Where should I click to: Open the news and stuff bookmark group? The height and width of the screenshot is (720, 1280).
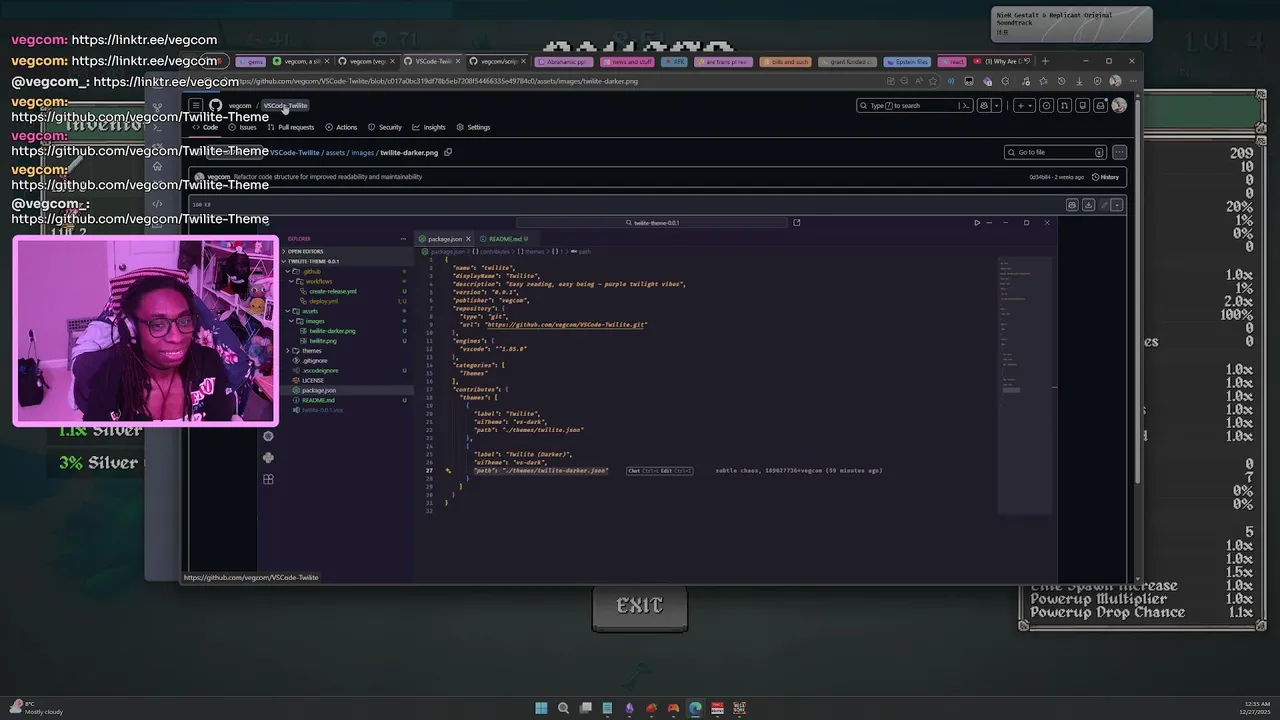click(x=629, y=61)
